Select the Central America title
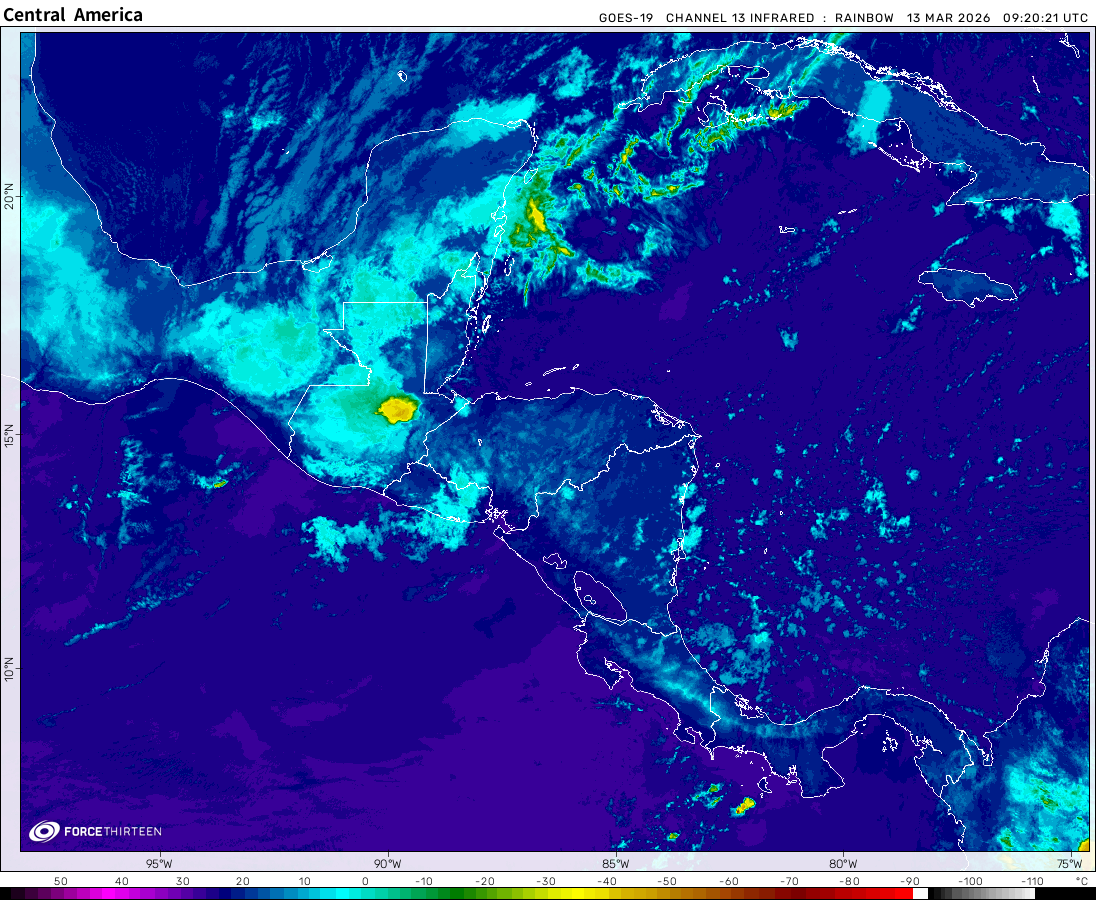The image size is (1096, 900). point(73,15)
